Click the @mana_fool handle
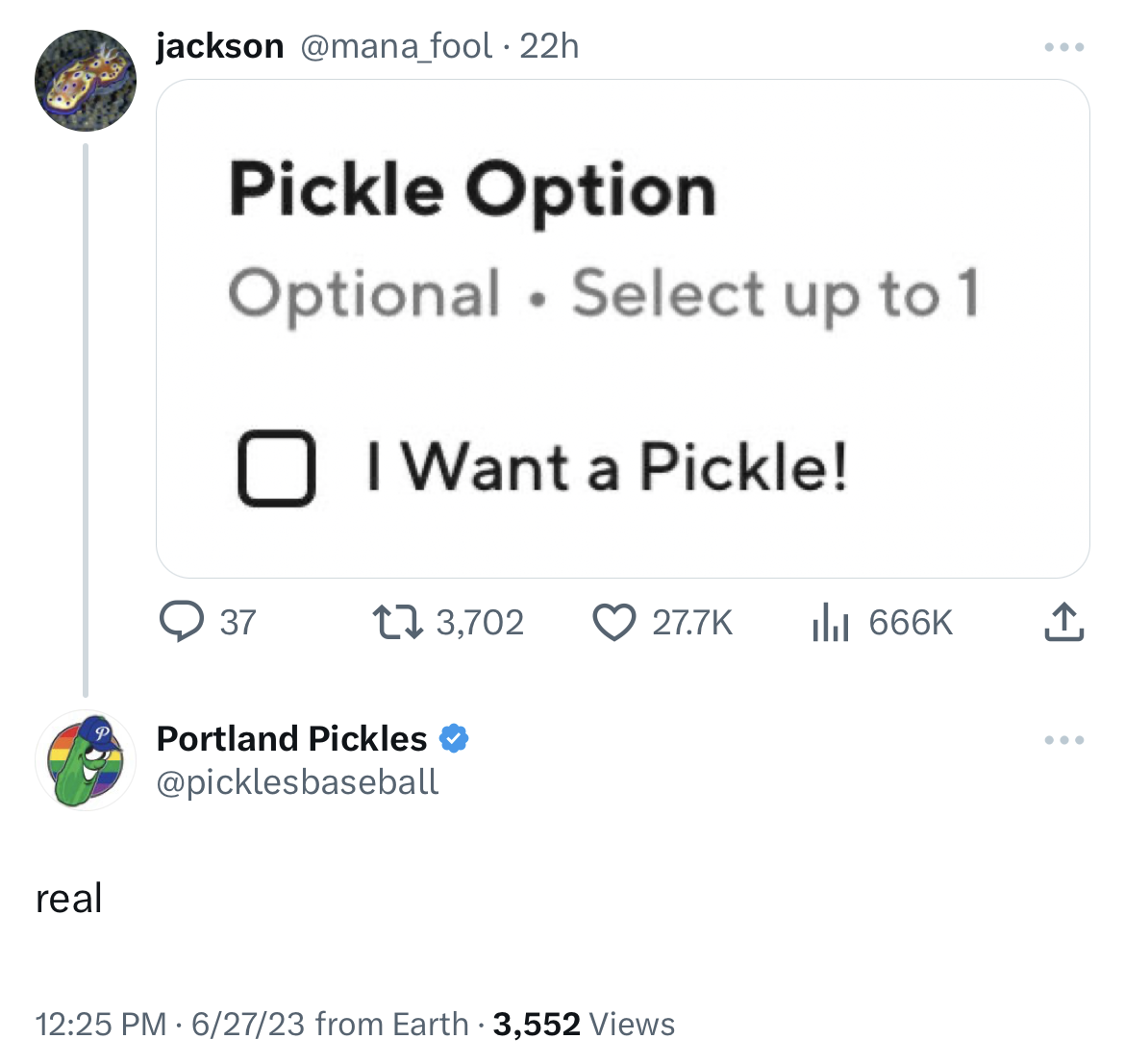 (x=396, y=46)
